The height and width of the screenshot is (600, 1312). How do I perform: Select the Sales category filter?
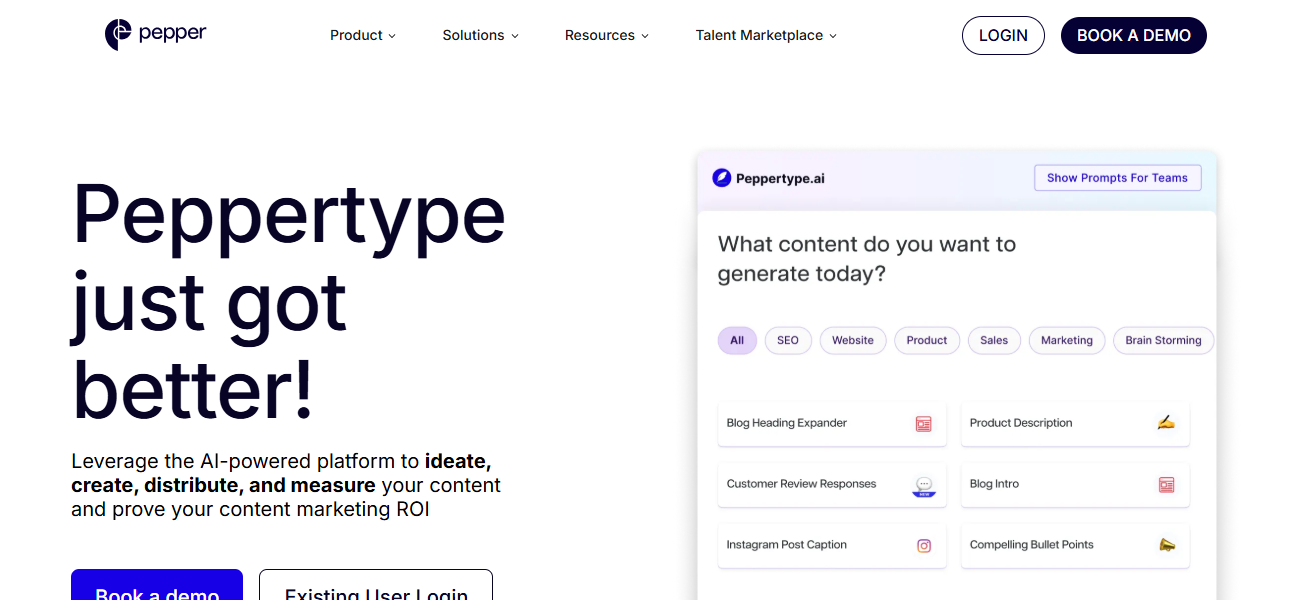[x=994, y=340]
